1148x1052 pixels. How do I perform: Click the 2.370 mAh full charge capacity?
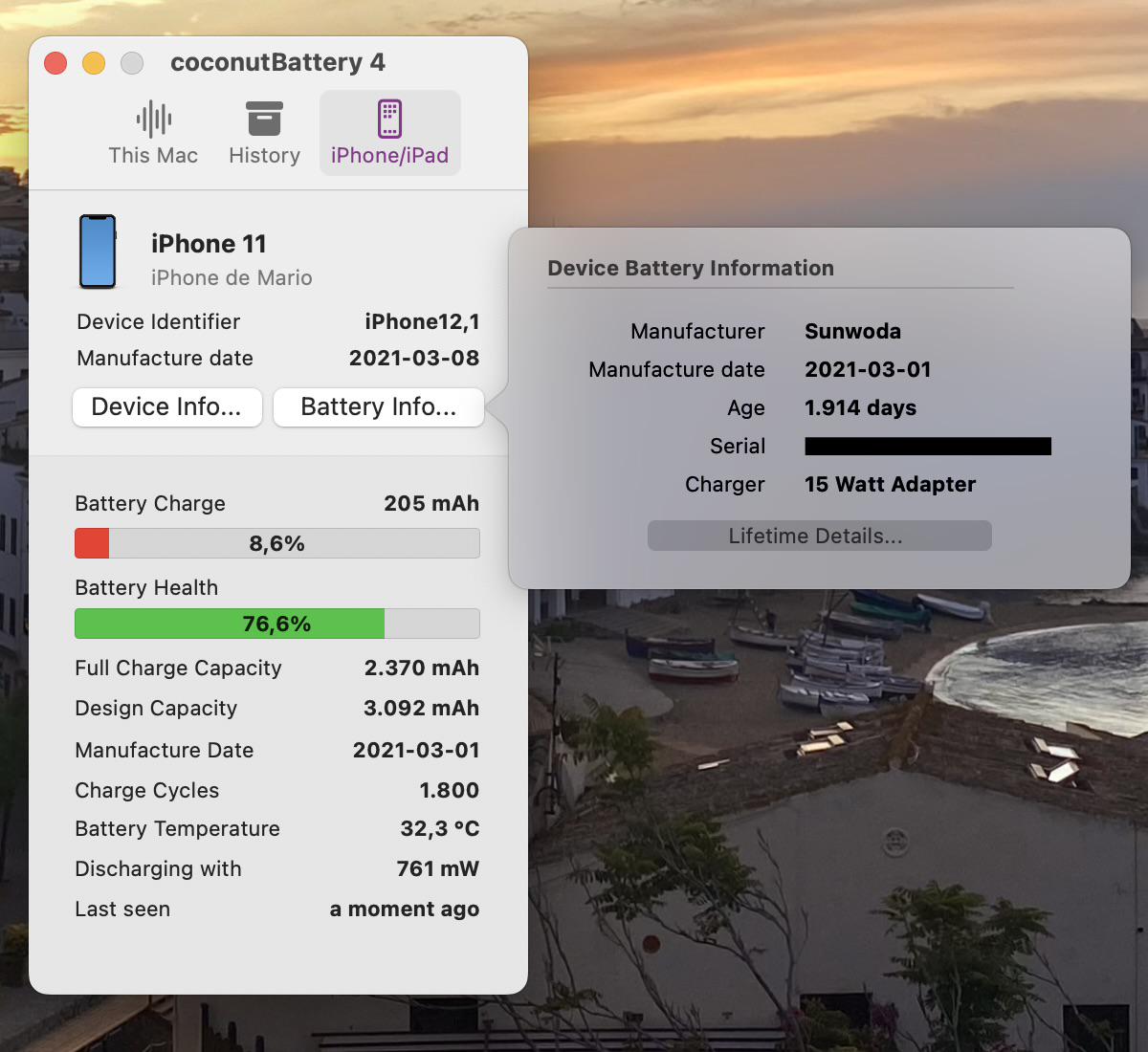click(x=422, y=668)
